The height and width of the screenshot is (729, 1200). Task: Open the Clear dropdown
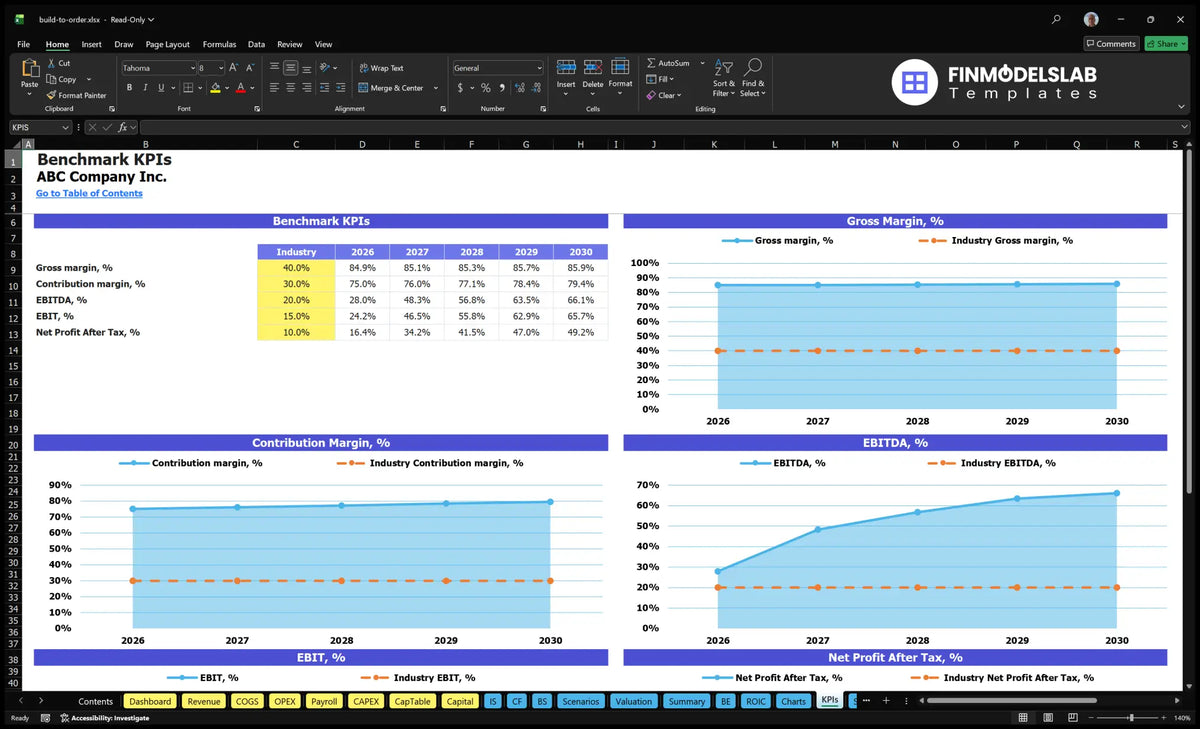point(664,95)
